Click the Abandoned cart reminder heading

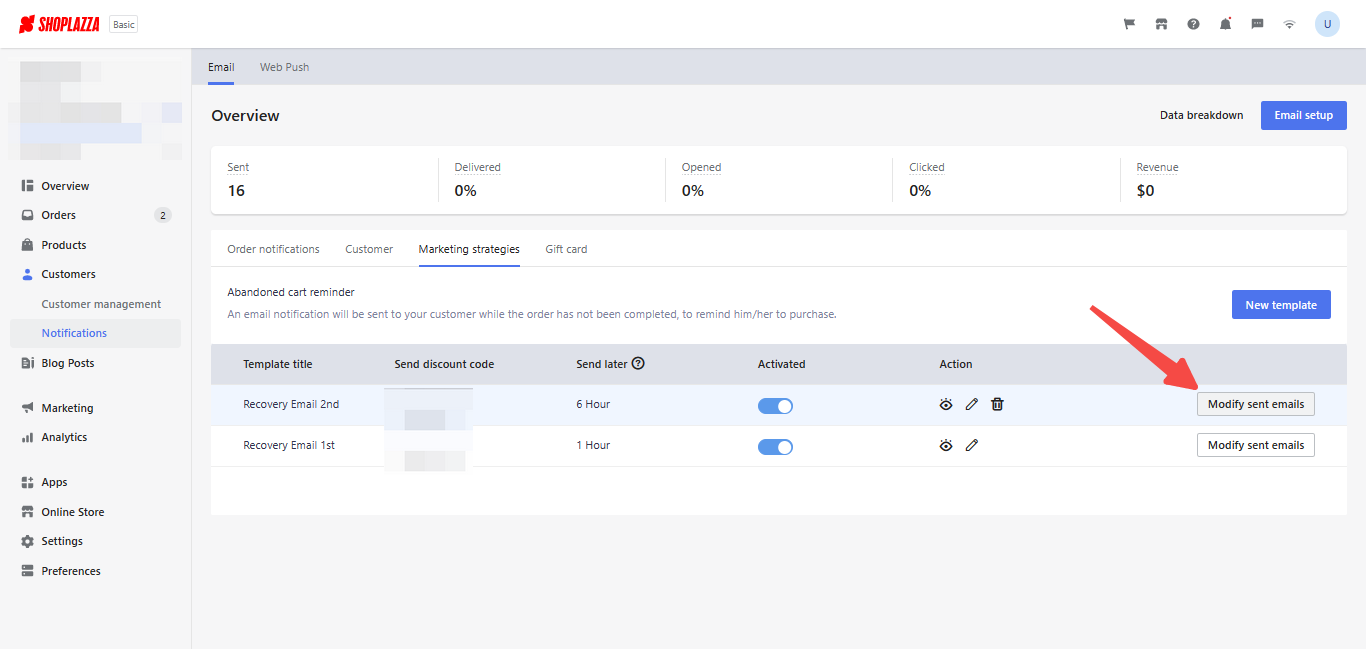(291, 292)
